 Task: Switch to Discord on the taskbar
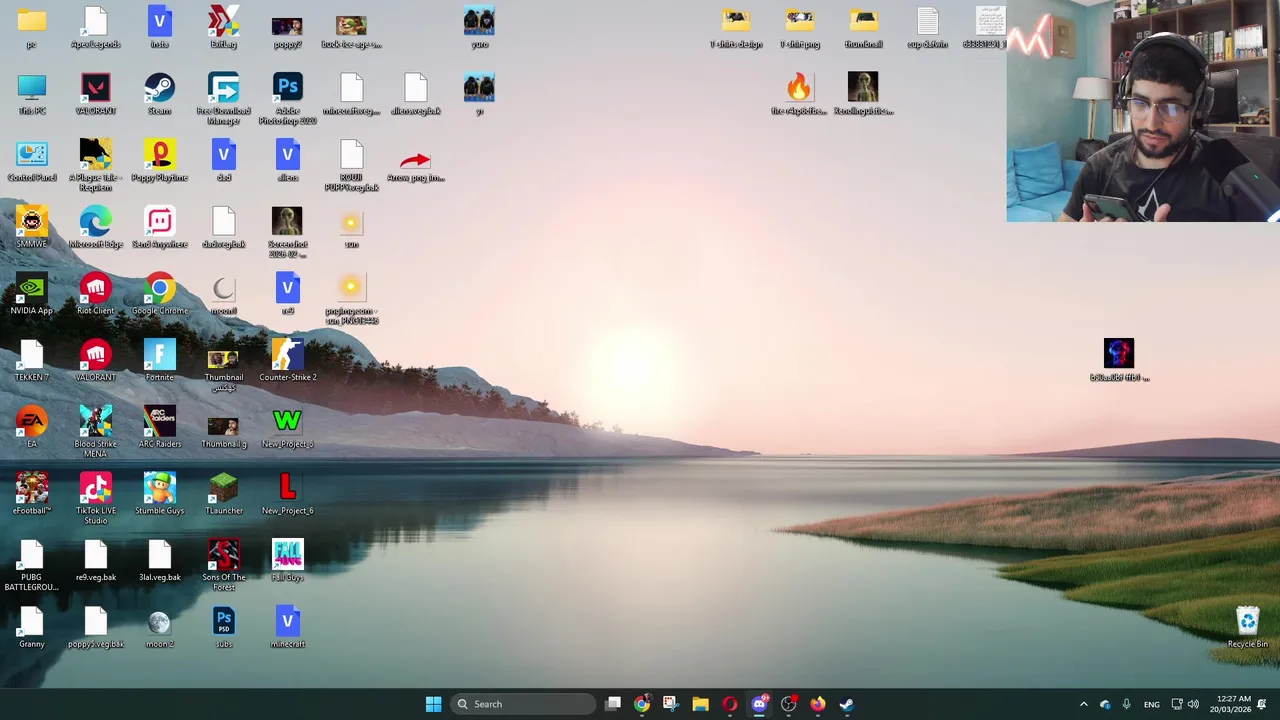pyautogui.click(x=759, y=704)
